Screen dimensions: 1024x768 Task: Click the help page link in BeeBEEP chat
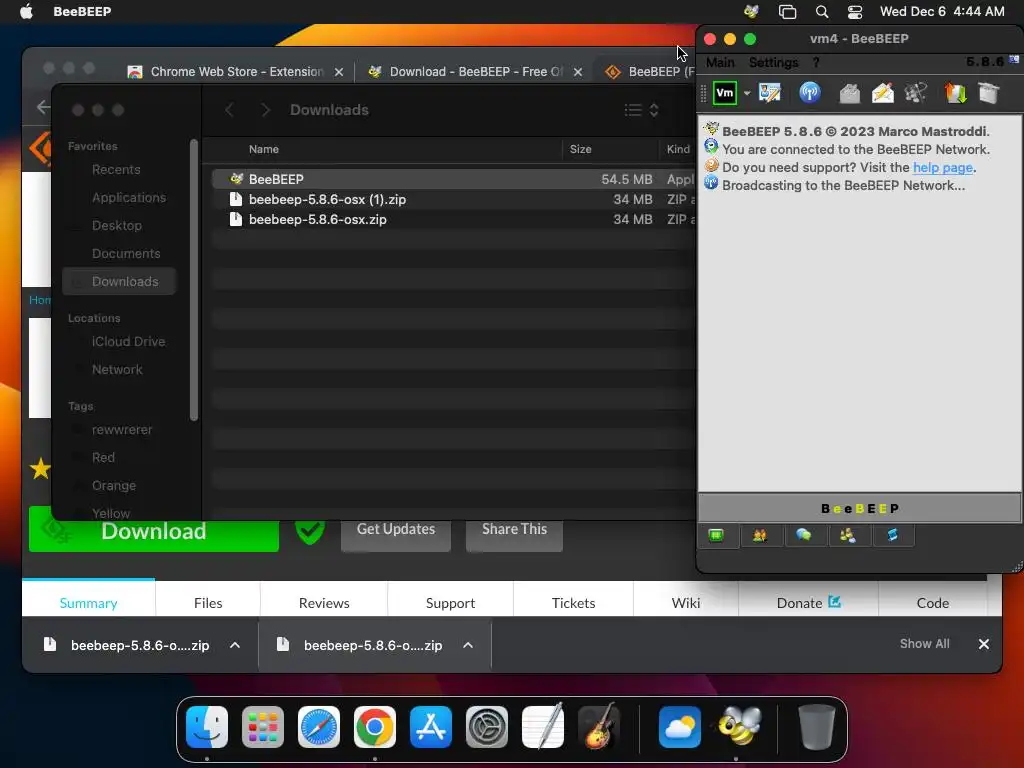pyautogui.click(x=942, y=167)
